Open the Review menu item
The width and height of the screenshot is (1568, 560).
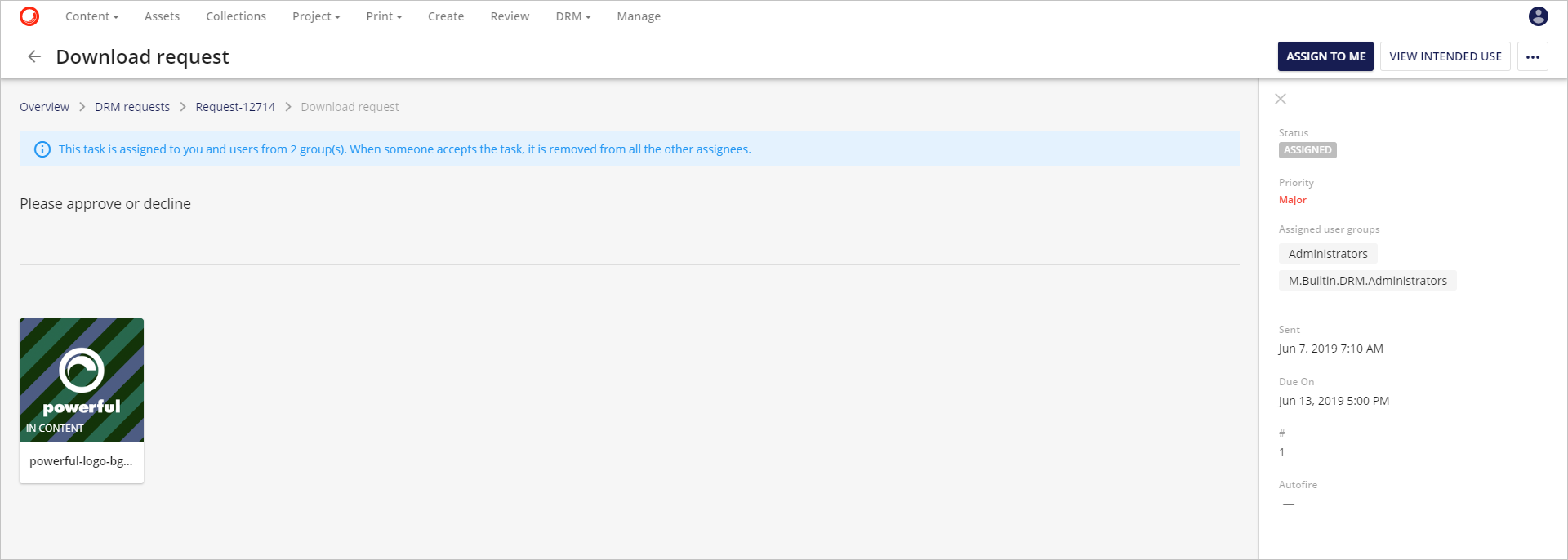pos(510,16)
